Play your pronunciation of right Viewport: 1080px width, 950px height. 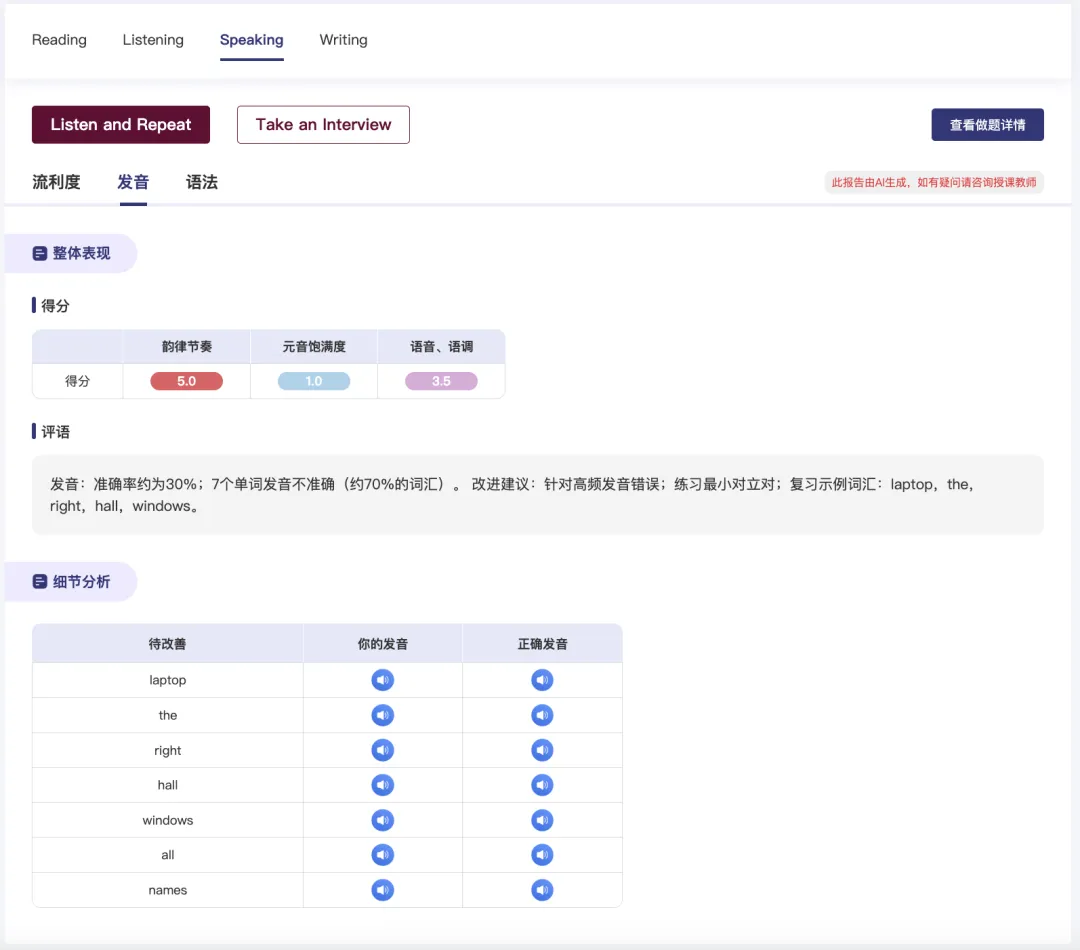pyautogui.click(x=382, y=750)
